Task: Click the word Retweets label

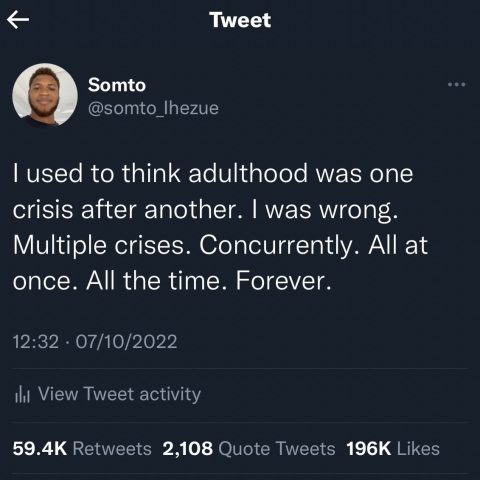Action: 112,448
